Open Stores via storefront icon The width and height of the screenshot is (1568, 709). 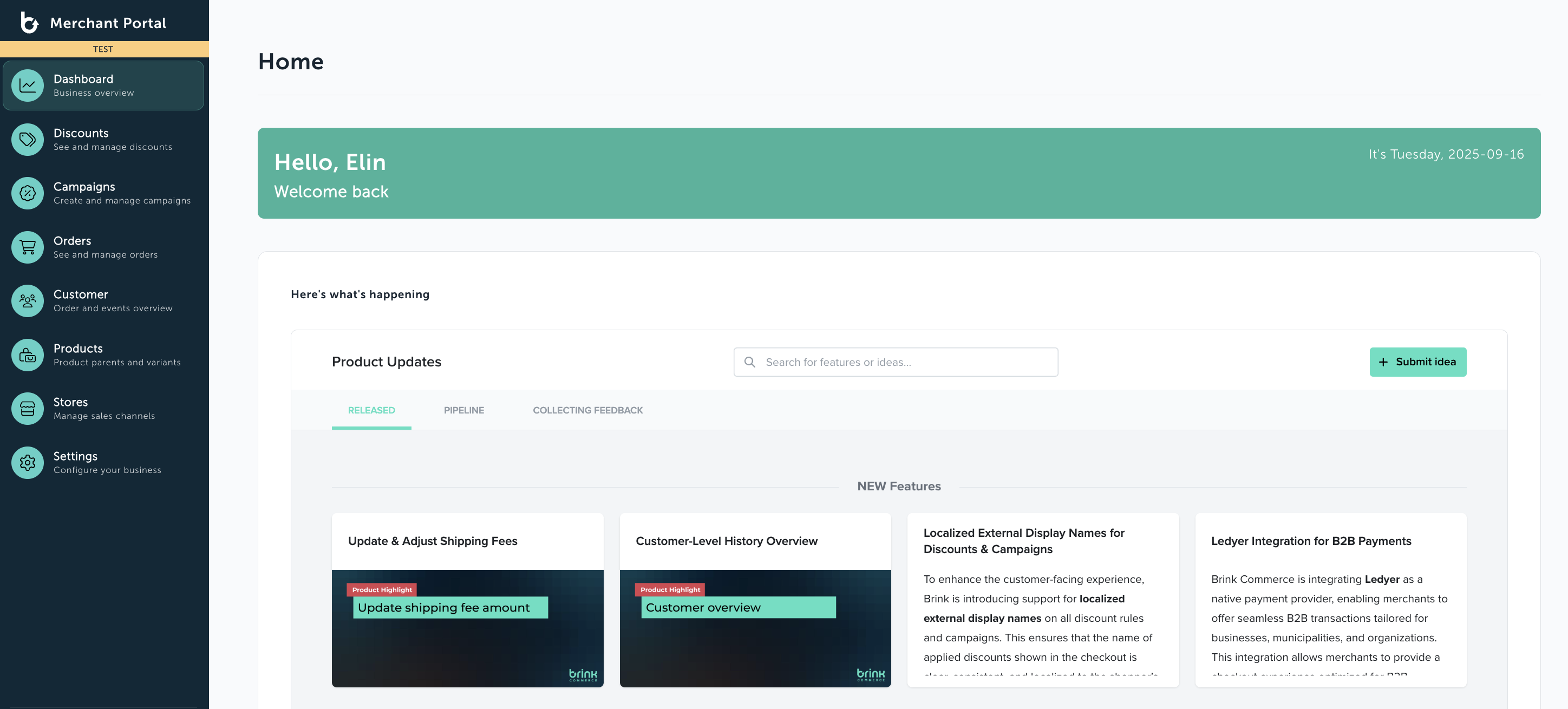[x=28, y=409]
